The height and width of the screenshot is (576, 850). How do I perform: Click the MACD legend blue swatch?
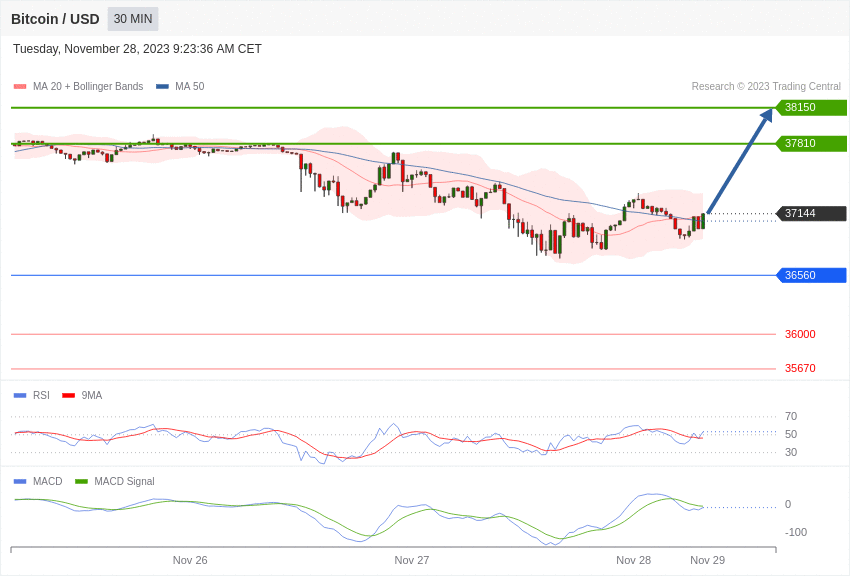[x=20, y=481]
